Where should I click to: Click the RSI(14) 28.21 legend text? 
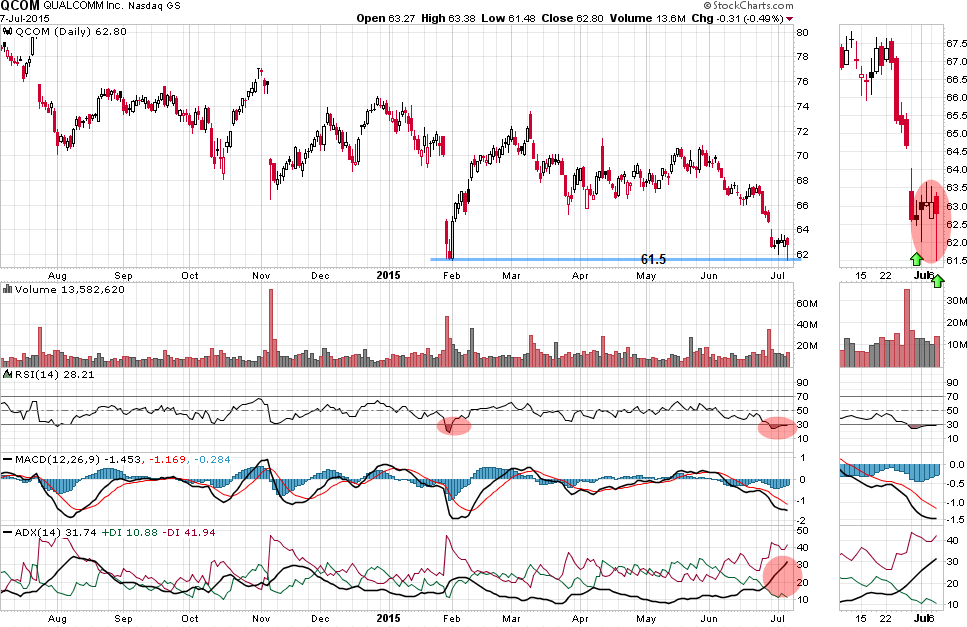pyautogui.click(x=55, y=374)
